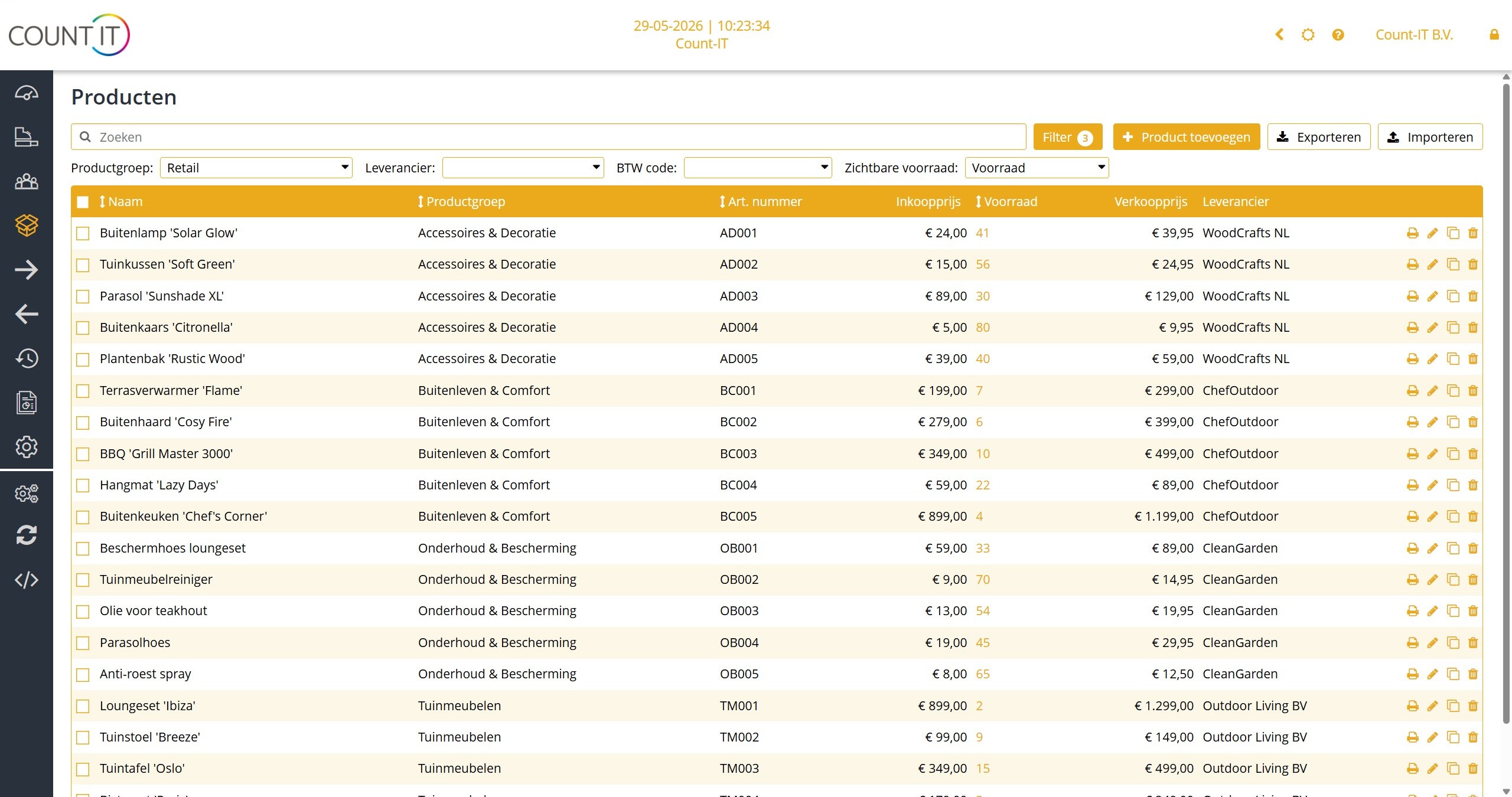1512x797 pixels.
Task: Open the products box icon in sidebar
Action: click(x=27, y=226)
